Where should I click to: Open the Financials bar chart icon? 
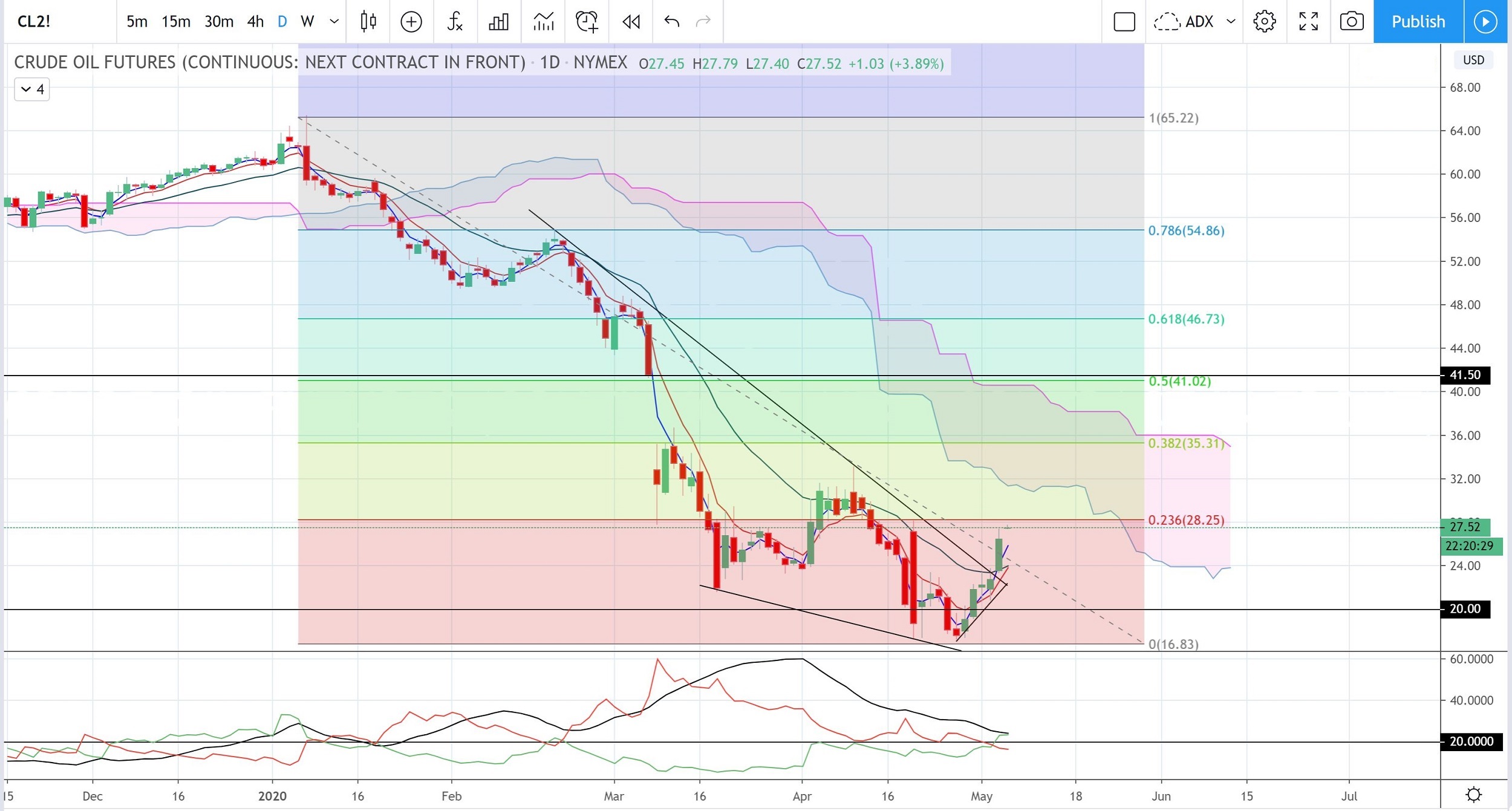[x=498, y=22]
